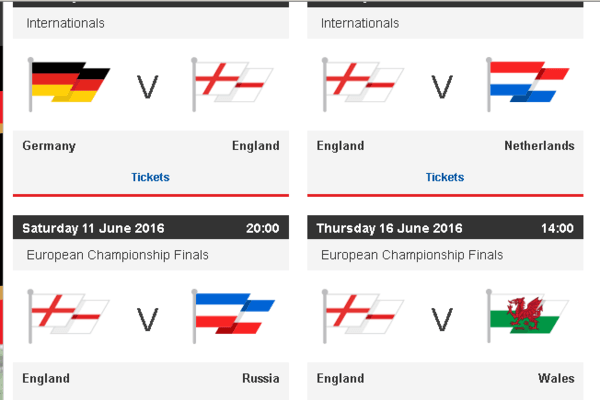Viewport: 600px width, 400px height.
Task: Click England's flag in the Germany fixture
Action: pos(230,83)
